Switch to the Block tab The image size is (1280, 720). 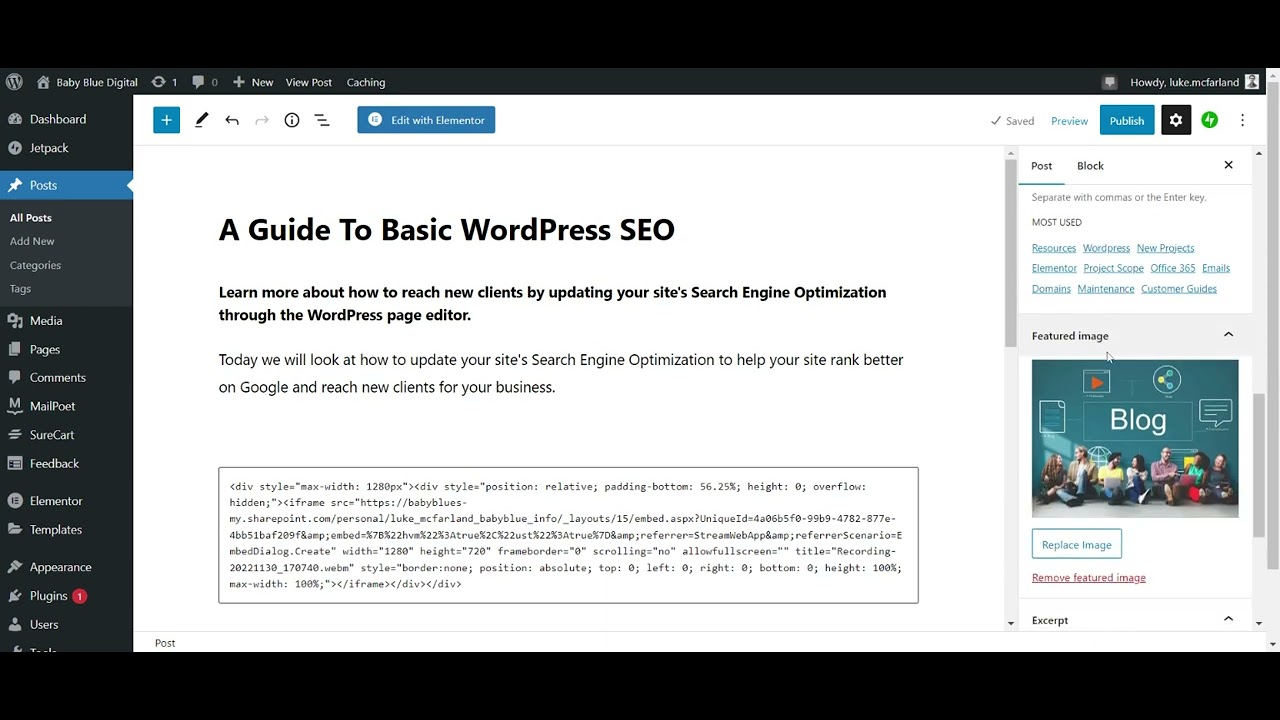click(x=1090, y=166)
